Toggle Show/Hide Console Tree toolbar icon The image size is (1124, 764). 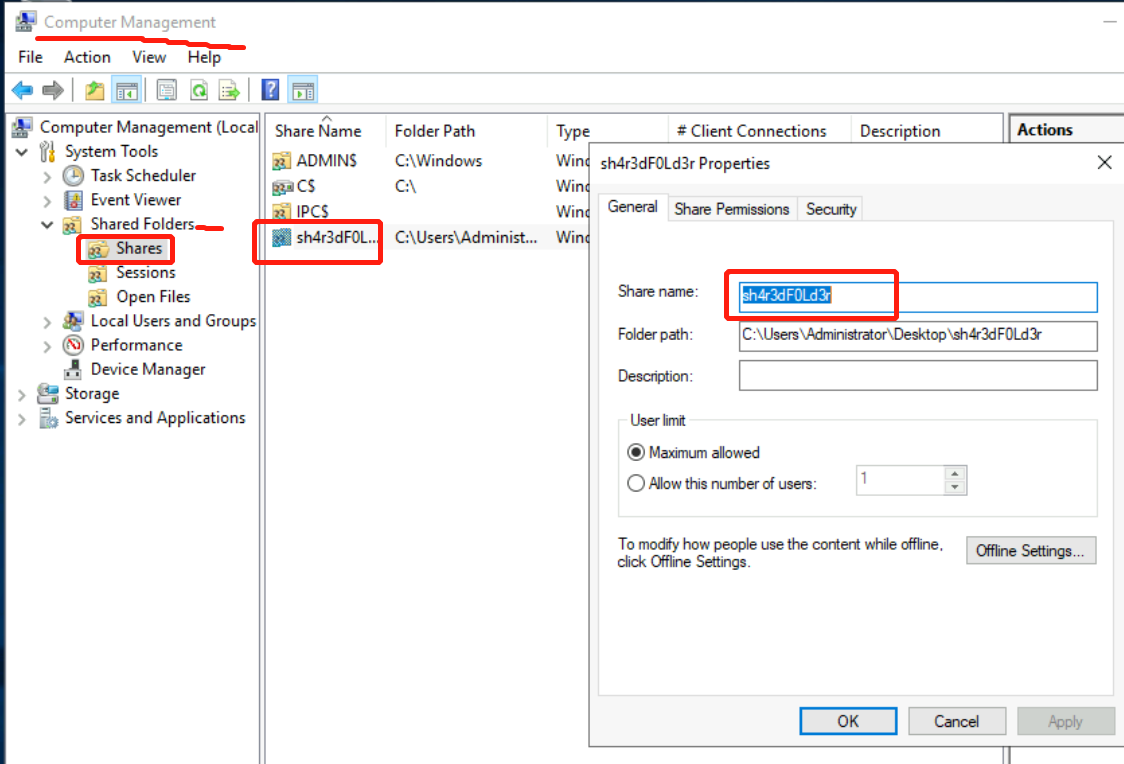click(126, 91)
